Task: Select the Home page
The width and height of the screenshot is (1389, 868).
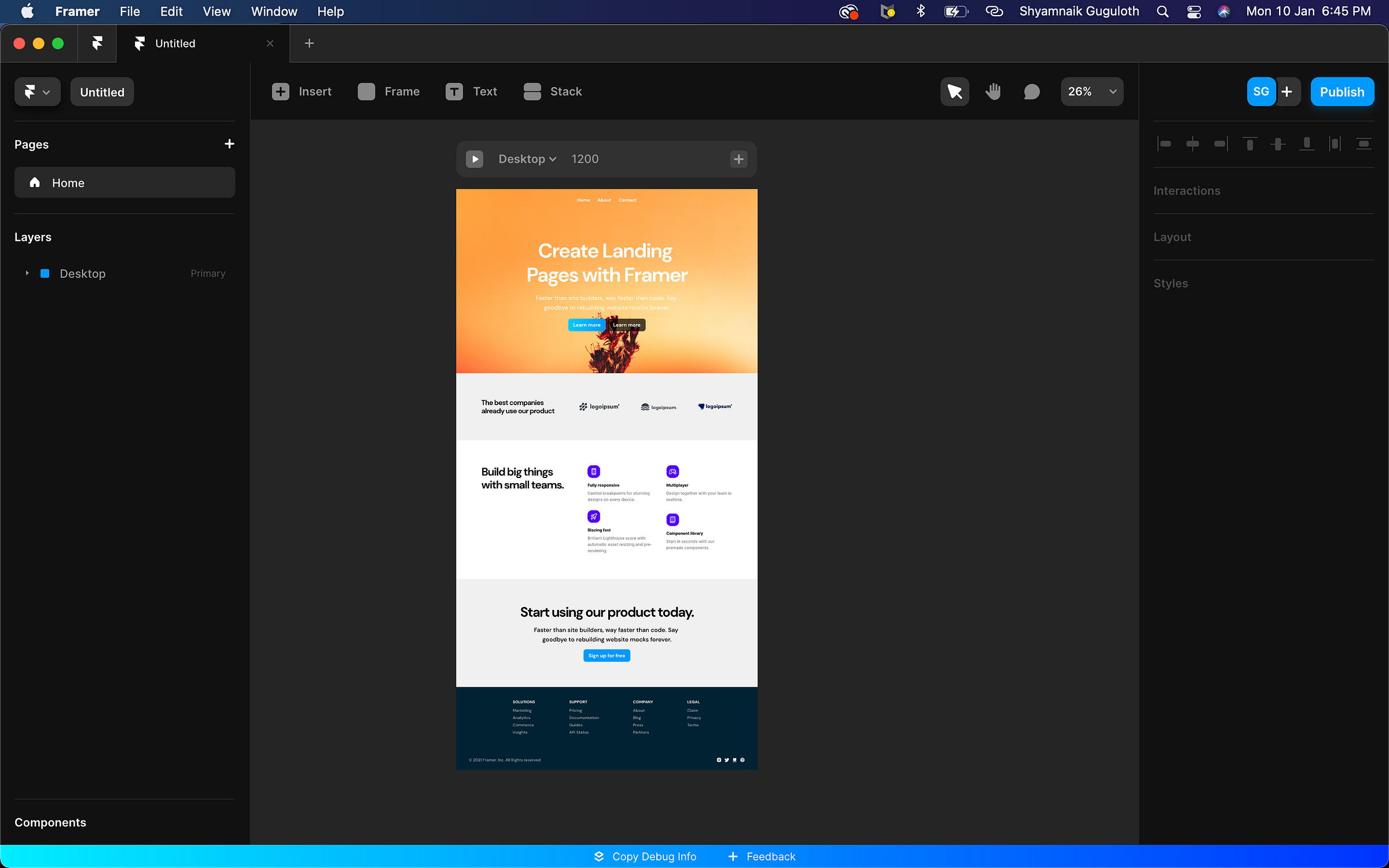Action: (x=124, y=183)
